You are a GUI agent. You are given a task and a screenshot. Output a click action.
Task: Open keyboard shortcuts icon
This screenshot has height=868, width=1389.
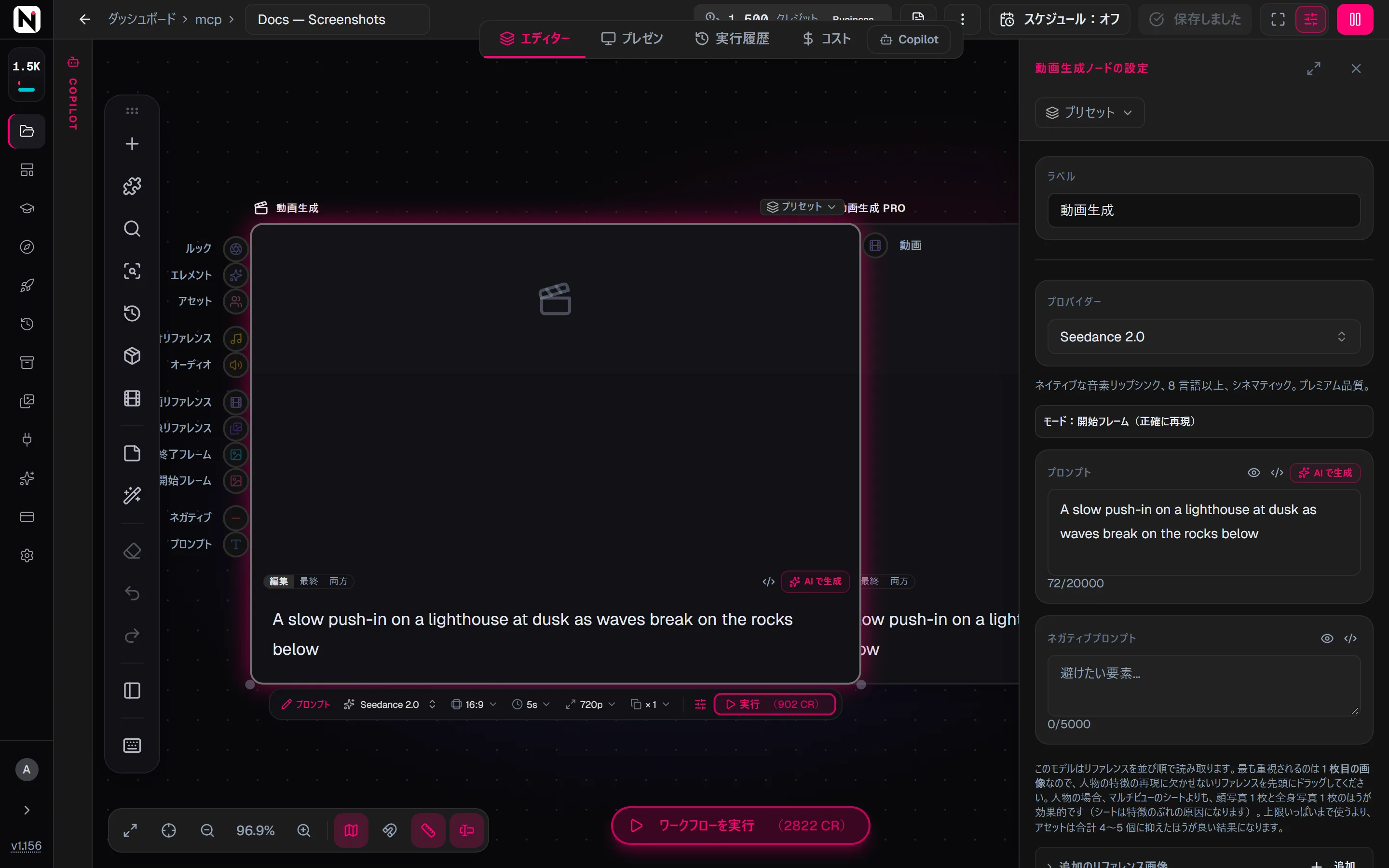132,745
